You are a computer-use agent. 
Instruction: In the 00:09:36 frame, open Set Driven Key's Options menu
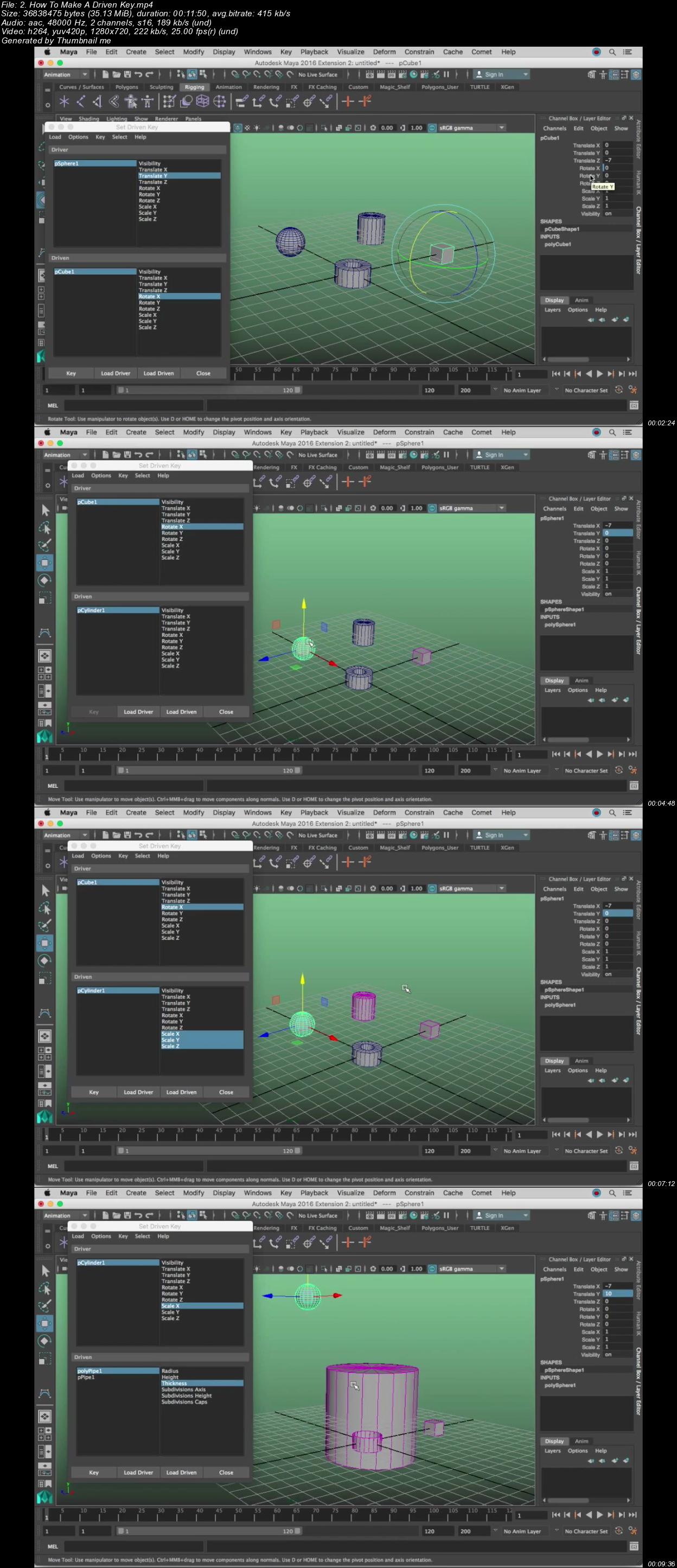[101, 1236]
